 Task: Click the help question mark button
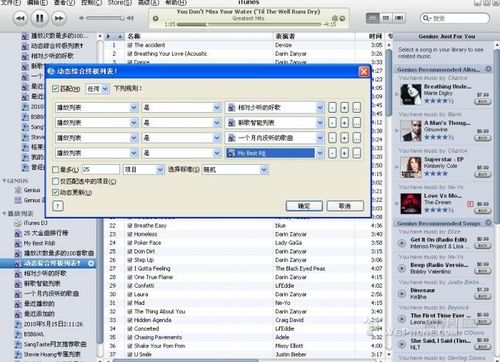58,206
